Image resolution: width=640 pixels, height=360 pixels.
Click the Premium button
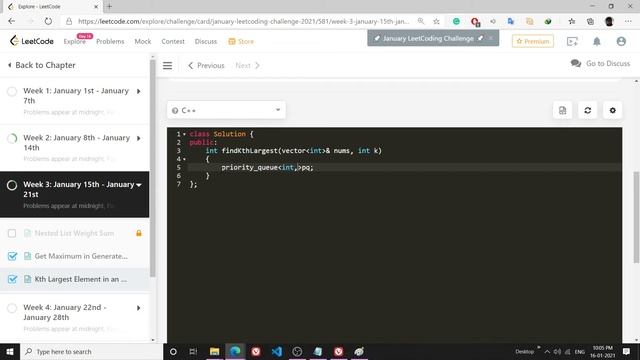click(x=533, y=41)
